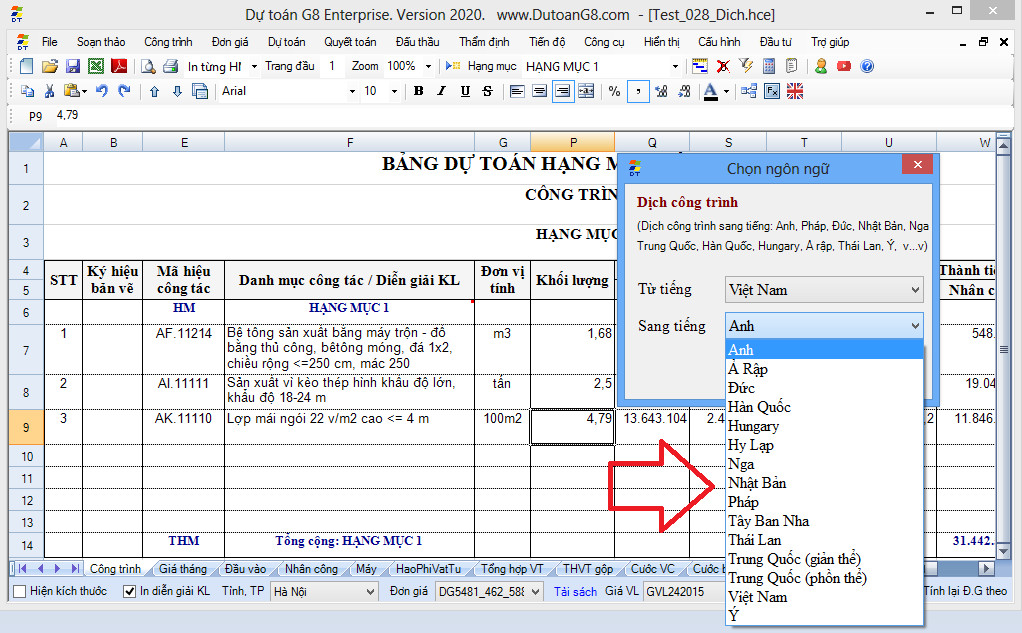This screenshot has height=633, width=1022.
Task: Click the calculator icon in toolbar
Action: pyautogui.click(x=769, y=66)
